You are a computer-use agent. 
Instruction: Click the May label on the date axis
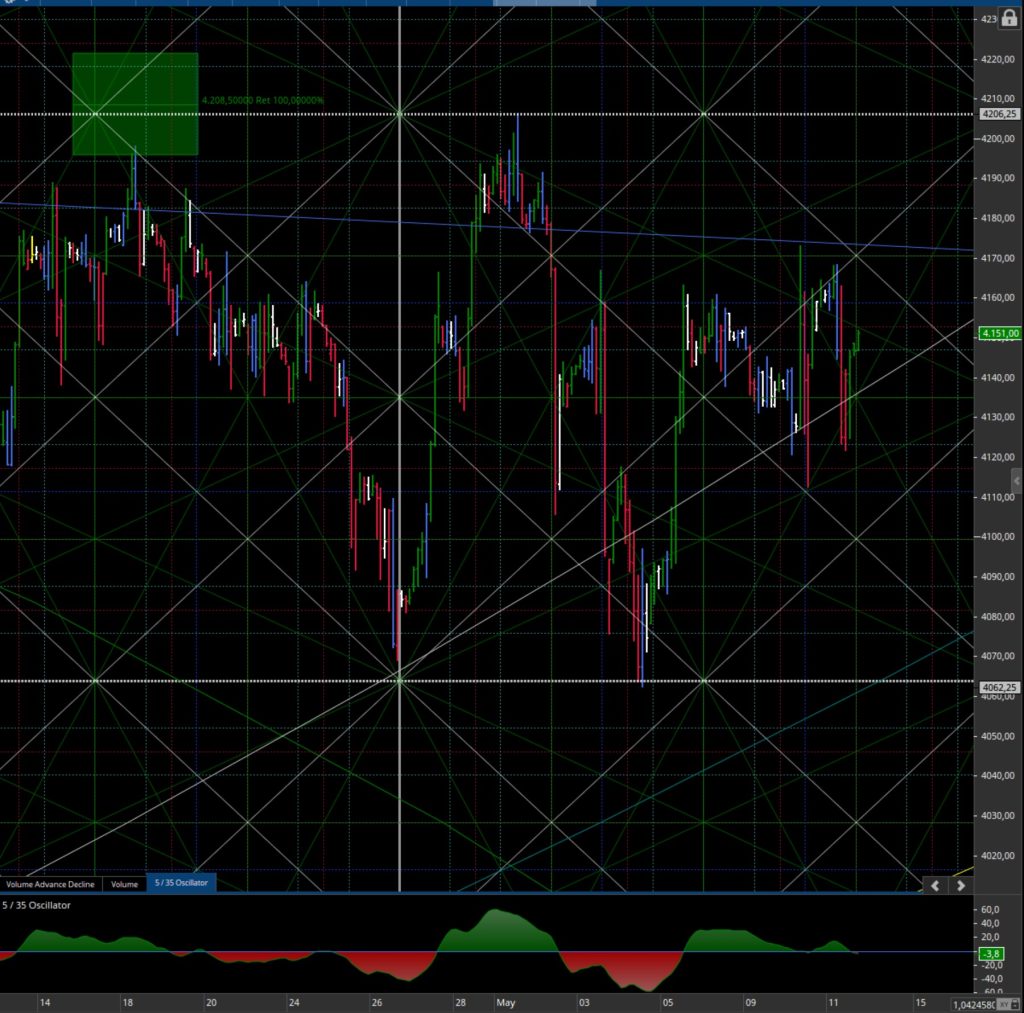pyautogui.click(x=506, y=1003)
